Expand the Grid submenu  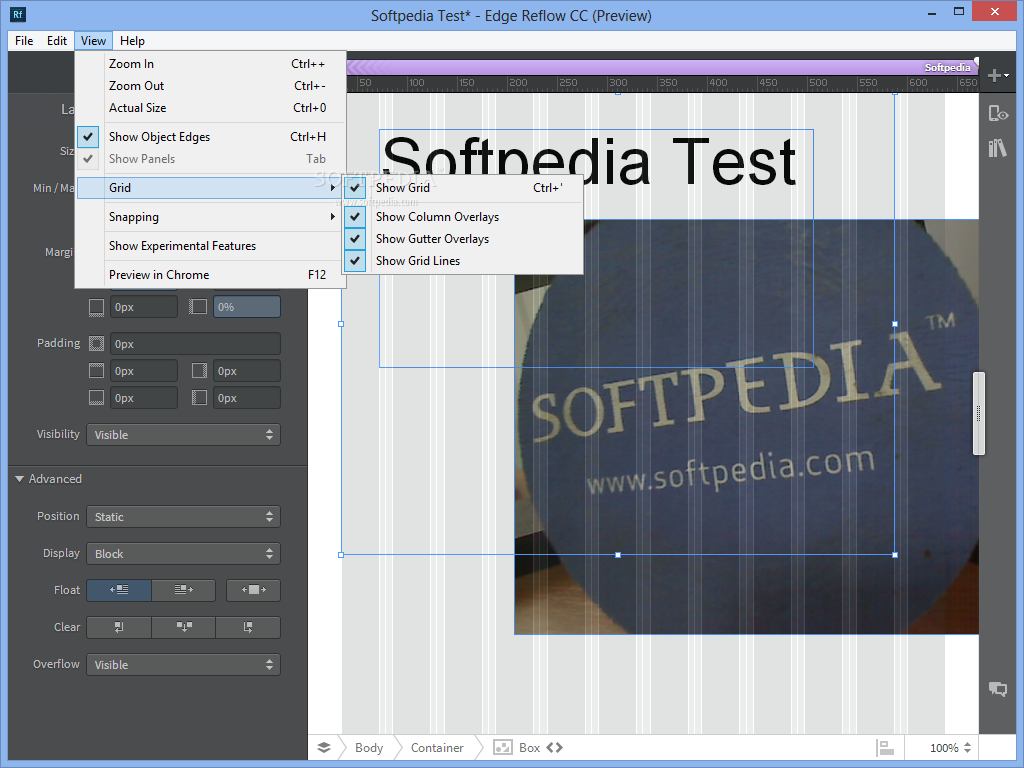210,188
